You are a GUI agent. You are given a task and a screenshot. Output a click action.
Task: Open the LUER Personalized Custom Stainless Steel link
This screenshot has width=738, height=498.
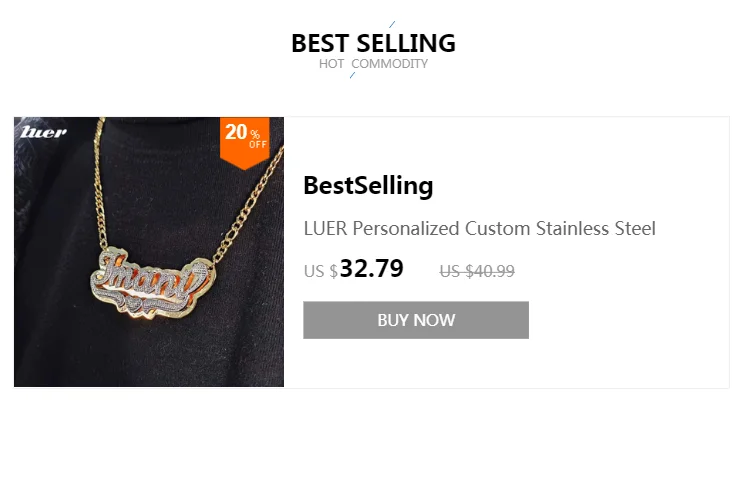click(479, 229)
